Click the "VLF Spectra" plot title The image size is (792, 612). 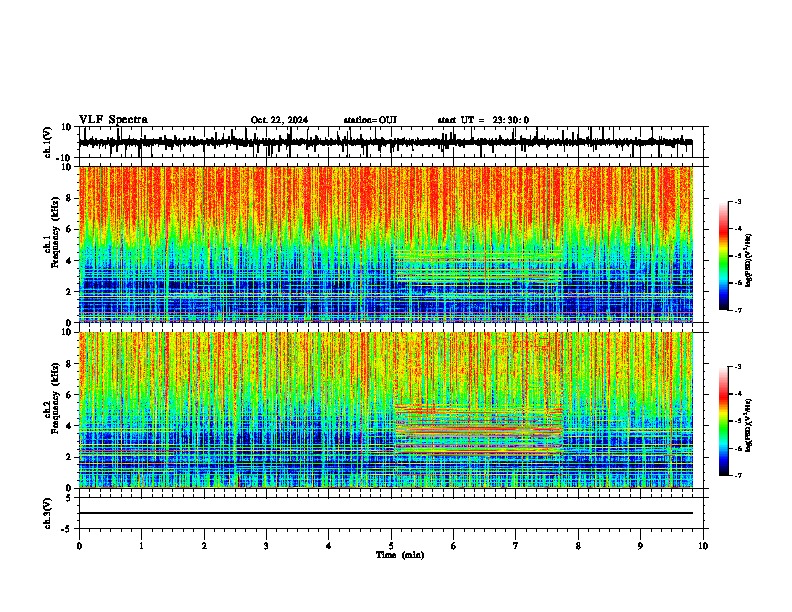[x=113, y=120]
